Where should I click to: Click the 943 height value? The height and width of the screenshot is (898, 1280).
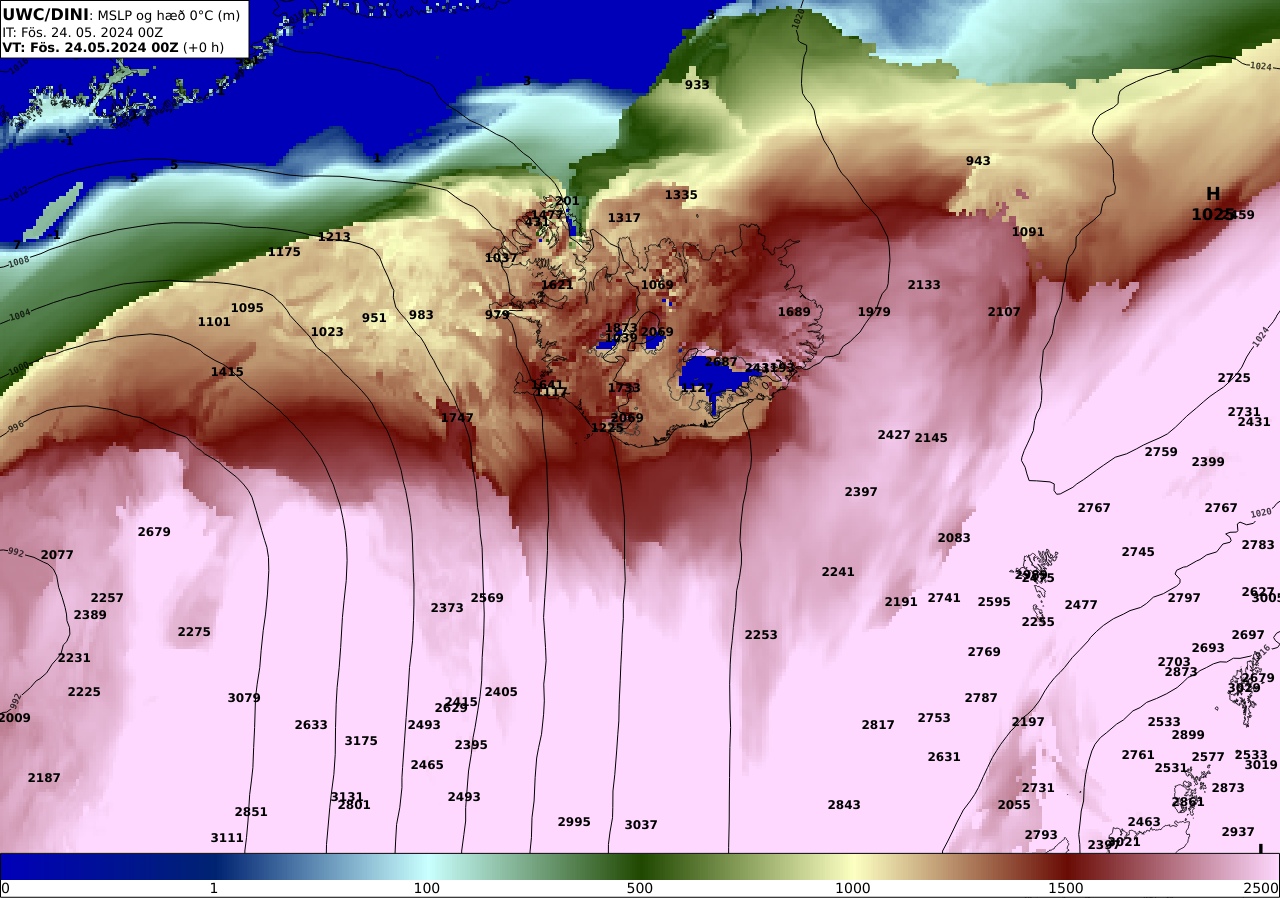978,161
